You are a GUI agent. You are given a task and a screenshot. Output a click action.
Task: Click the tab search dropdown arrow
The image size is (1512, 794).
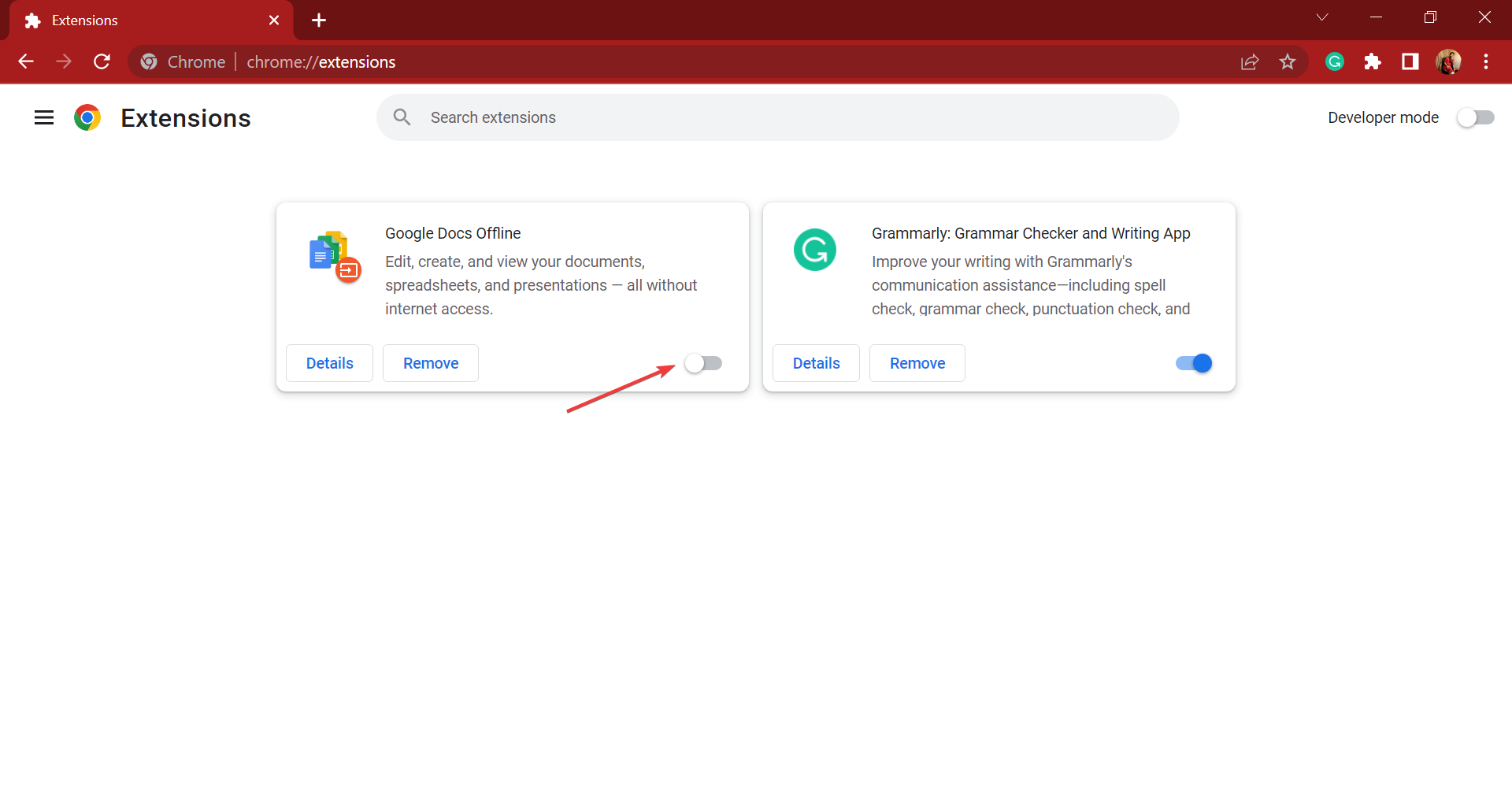(1323, 17)
